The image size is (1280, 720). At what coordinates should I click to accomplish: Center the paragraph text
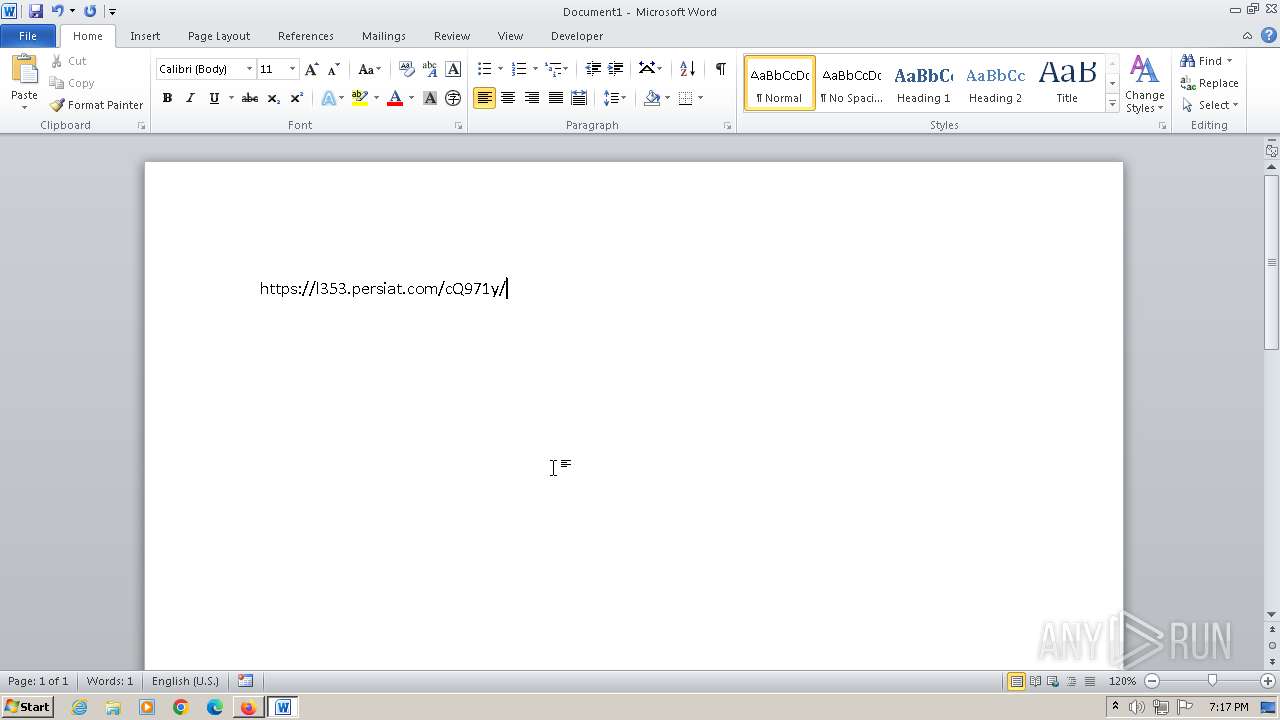tap(508, 98)
